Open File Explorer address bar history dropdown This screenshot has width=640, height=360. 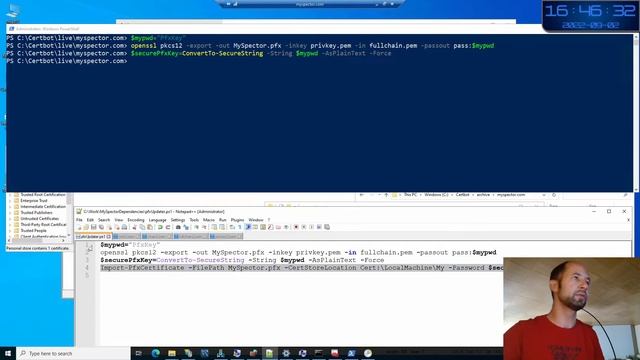[x=544, y=195]
